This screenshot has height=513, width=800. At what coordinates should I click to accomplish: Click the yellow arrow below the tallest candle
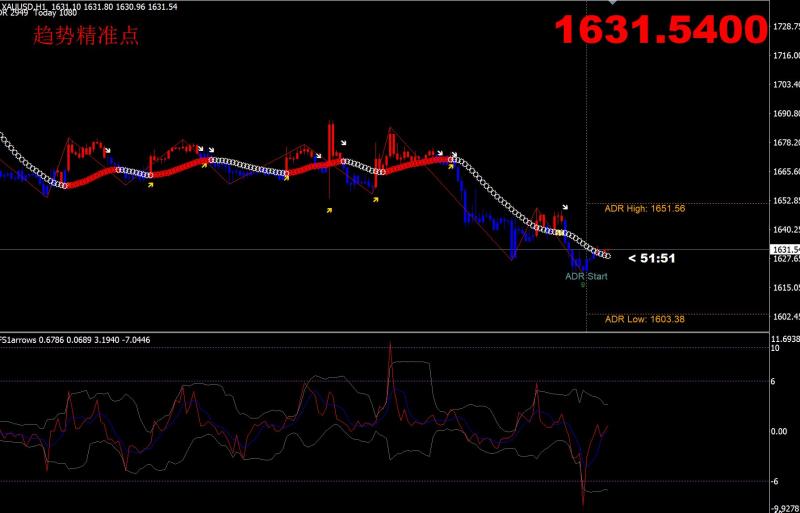330,210
